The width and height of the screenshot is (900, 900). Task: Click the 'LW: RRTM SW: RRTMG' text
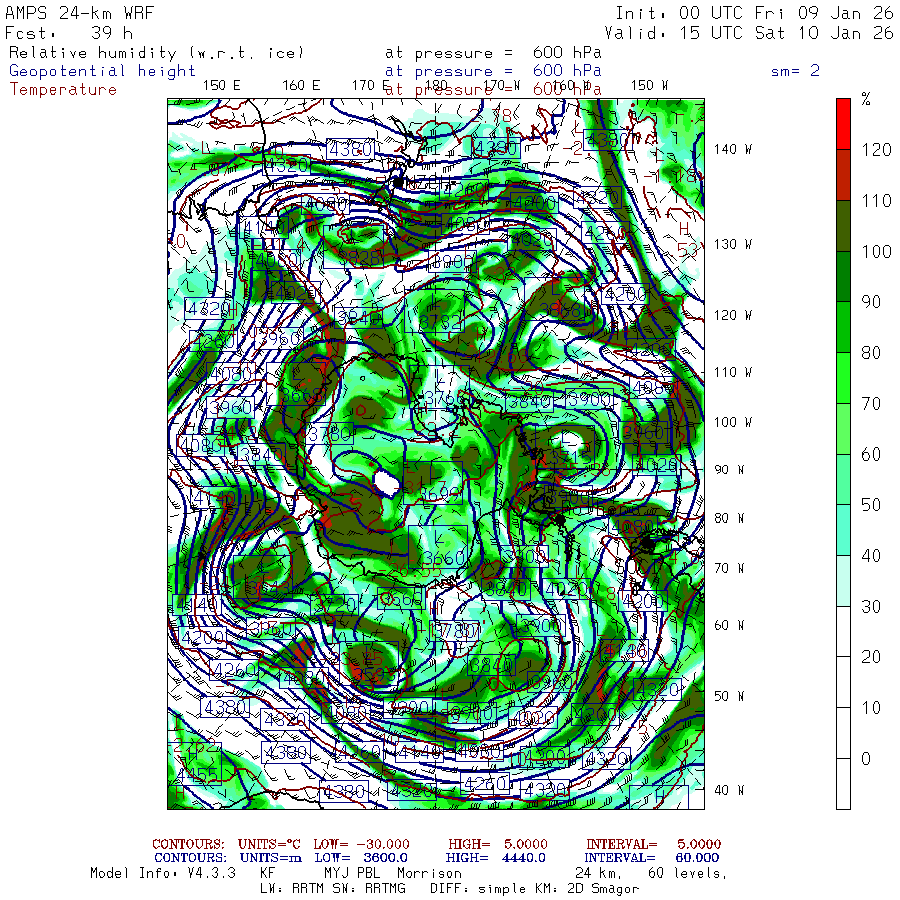[x=333, y=889]
